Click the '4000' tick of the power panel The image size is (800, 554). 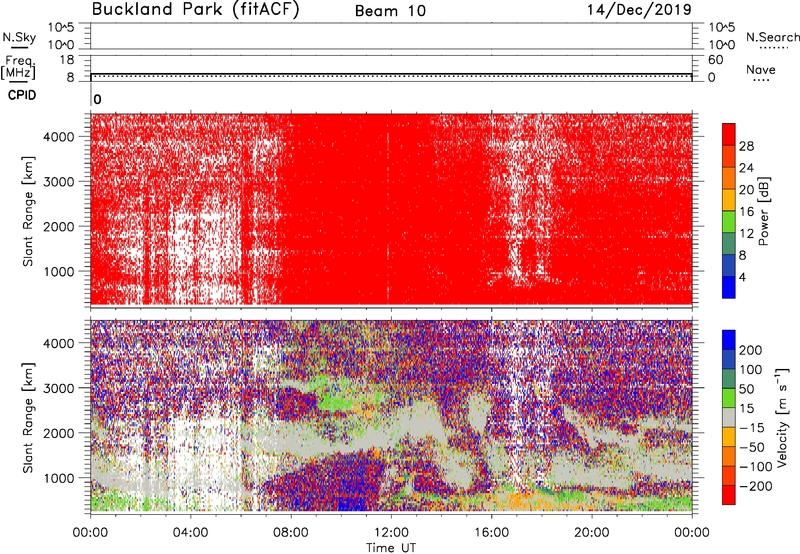(59, 137)
